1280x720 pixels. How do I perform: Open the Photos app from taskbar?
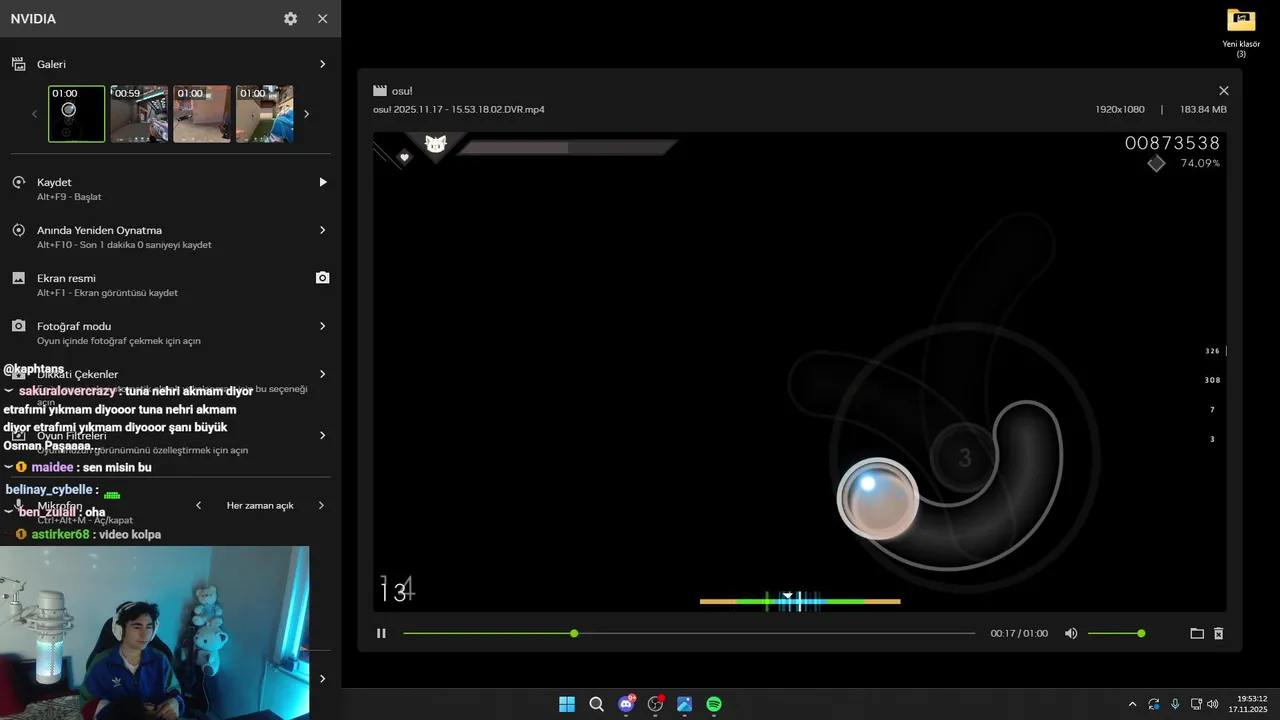pyautogui.click(x=684, y=704)
